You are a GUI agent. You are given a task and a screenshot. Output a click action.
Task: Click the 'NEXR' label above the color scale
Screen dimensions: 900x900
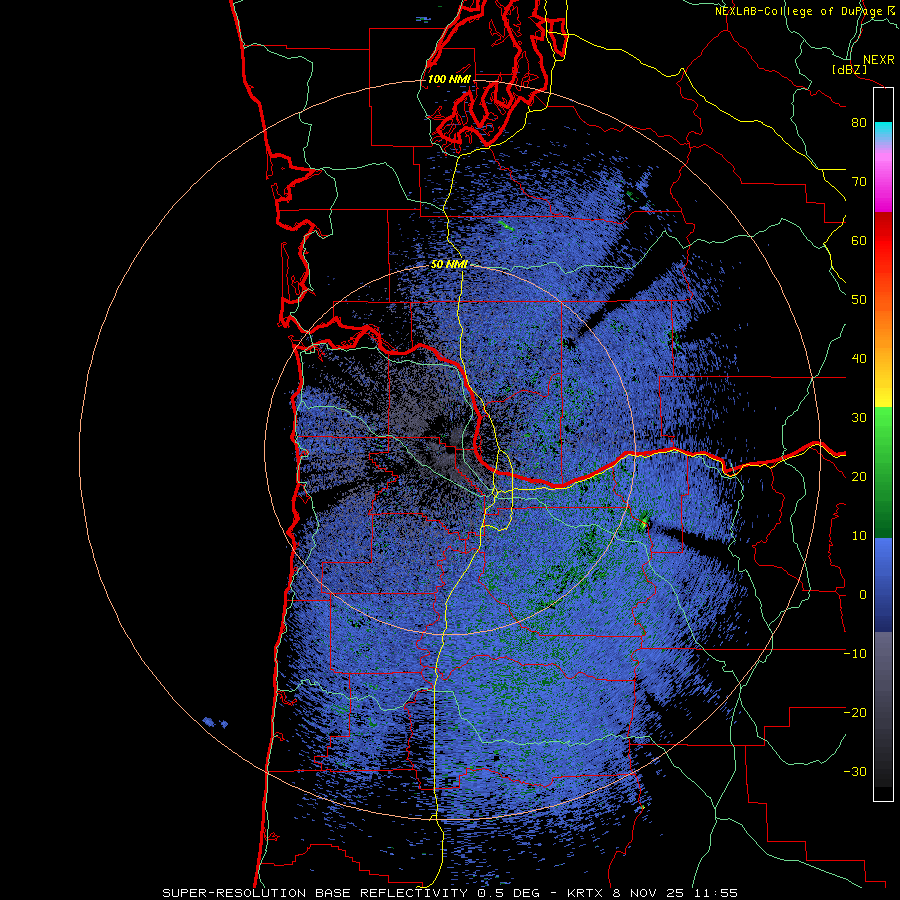(878, 60)
